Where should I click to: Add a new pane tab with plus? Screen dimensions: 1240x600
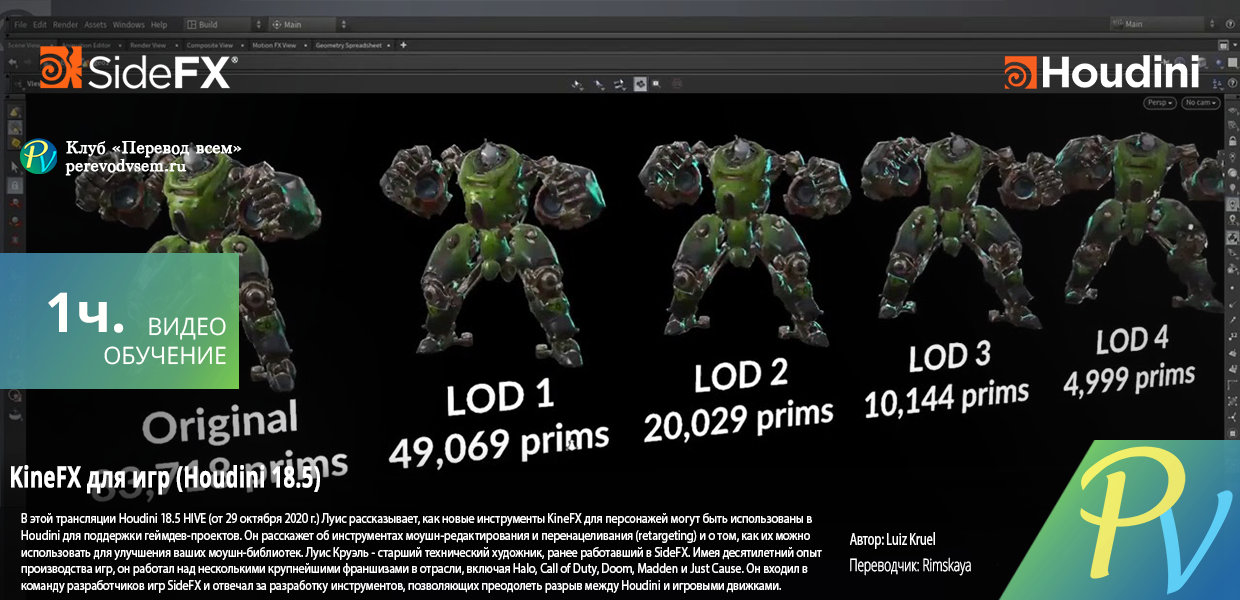click(403, 45)
